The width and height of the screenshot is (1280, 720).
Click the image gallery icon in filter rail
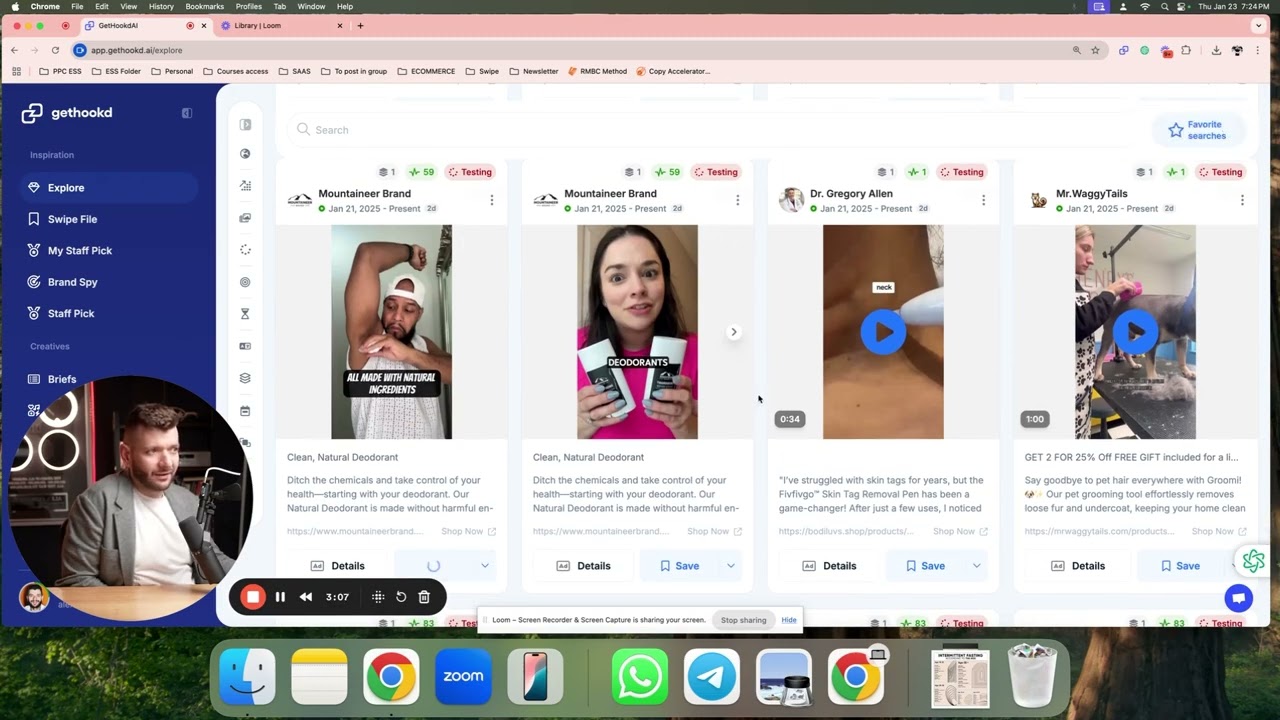coord(245,218)
